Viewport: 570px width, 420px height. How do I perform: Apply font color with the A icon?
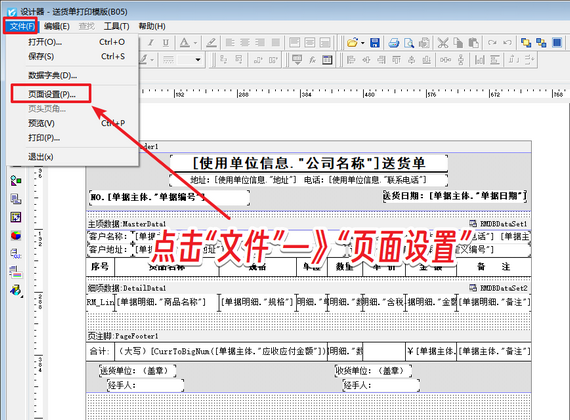185,43
